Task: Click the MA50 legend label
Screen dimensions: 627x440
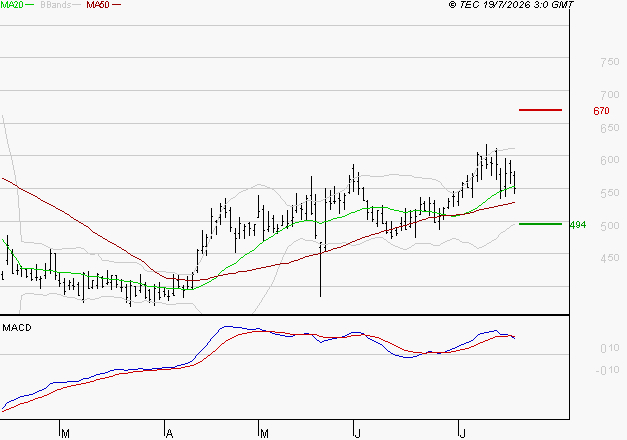Action: (98, 5)
